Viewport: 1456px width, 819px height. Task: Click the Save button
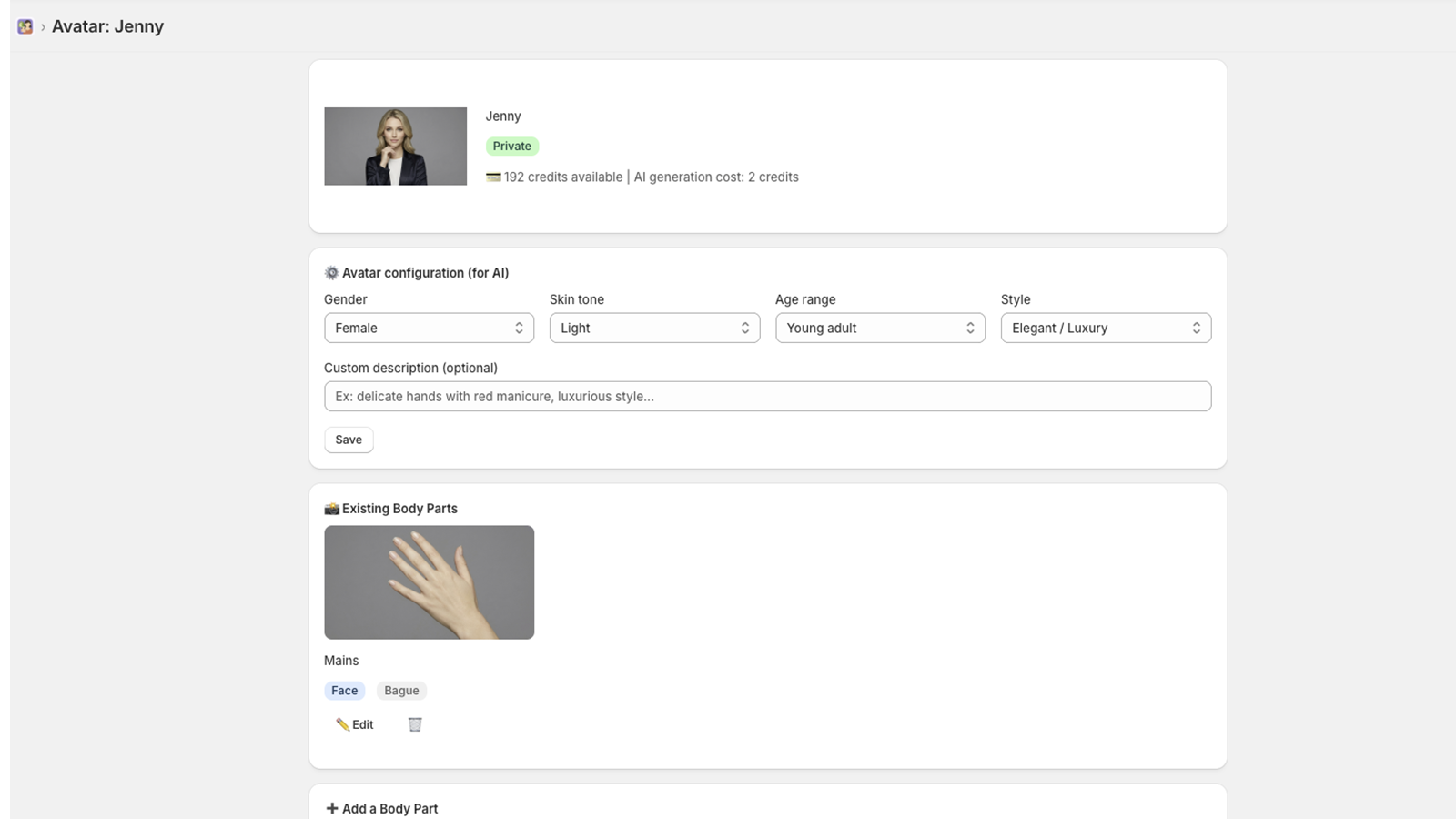[x=349, y=440]
